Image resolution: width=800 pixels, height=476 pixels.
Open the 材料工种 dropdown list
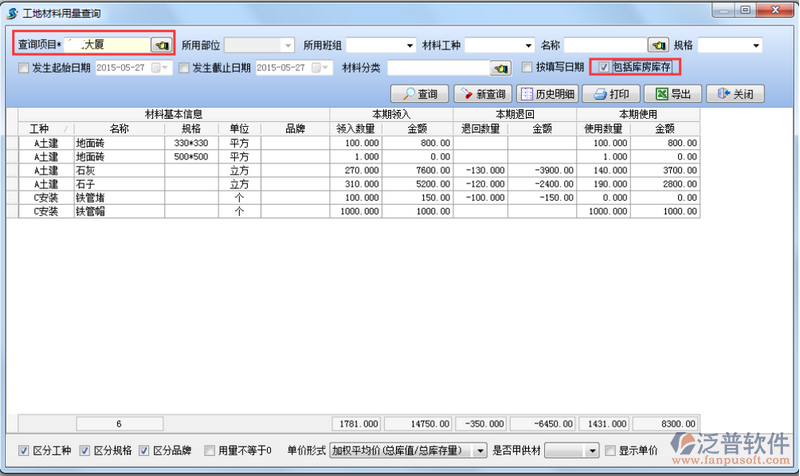tap(526, 45)
